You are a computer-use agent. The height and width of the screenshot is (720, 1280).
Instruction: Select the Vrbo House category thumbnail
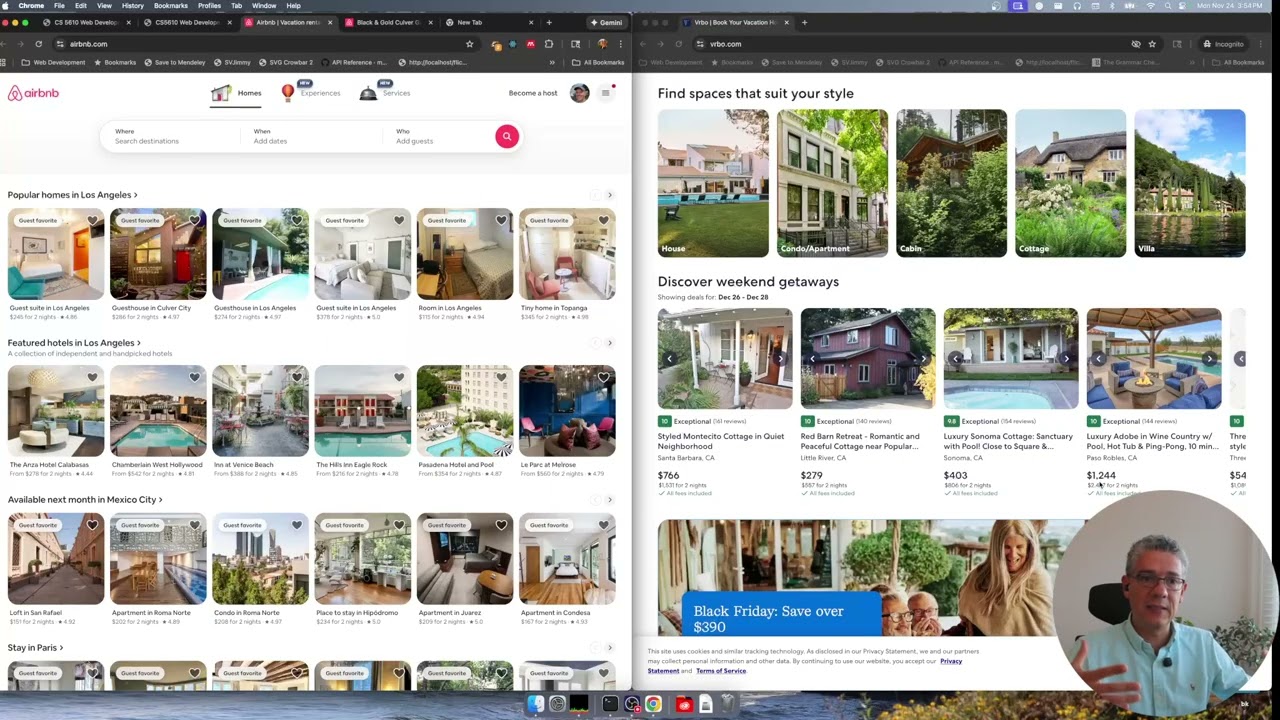click(x=713, y=183)
